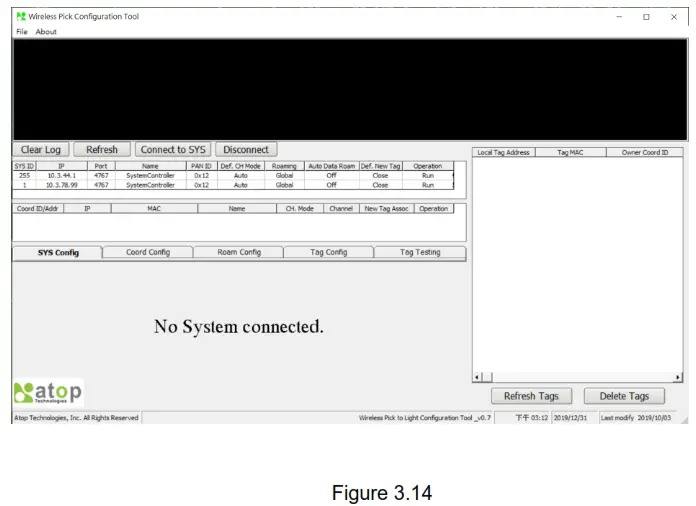696x506 pixels.
Task: Click the Atop Technologies logo
Action: point(48,392)
